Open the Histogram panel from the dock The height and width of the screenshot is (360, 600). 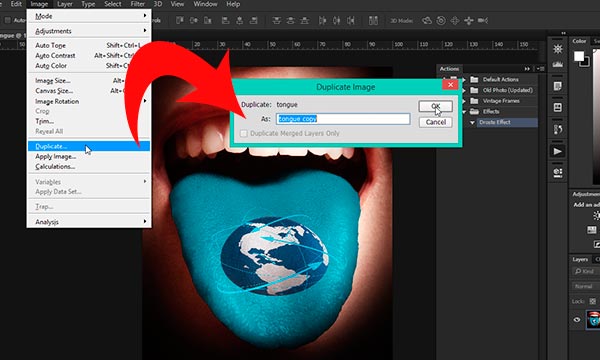click(558, 64)
